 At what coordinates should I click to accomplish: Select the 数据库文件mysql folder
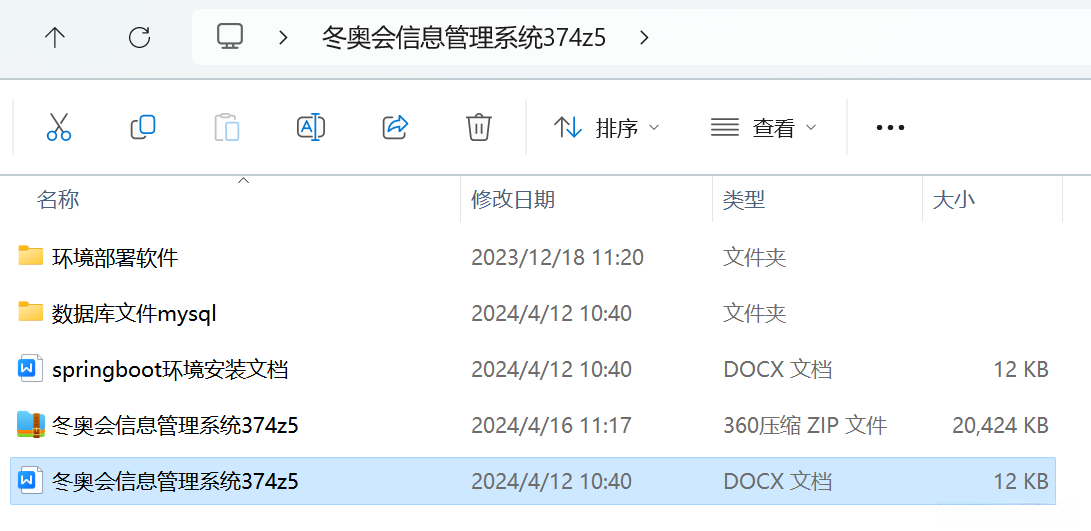tap(134, 314)
